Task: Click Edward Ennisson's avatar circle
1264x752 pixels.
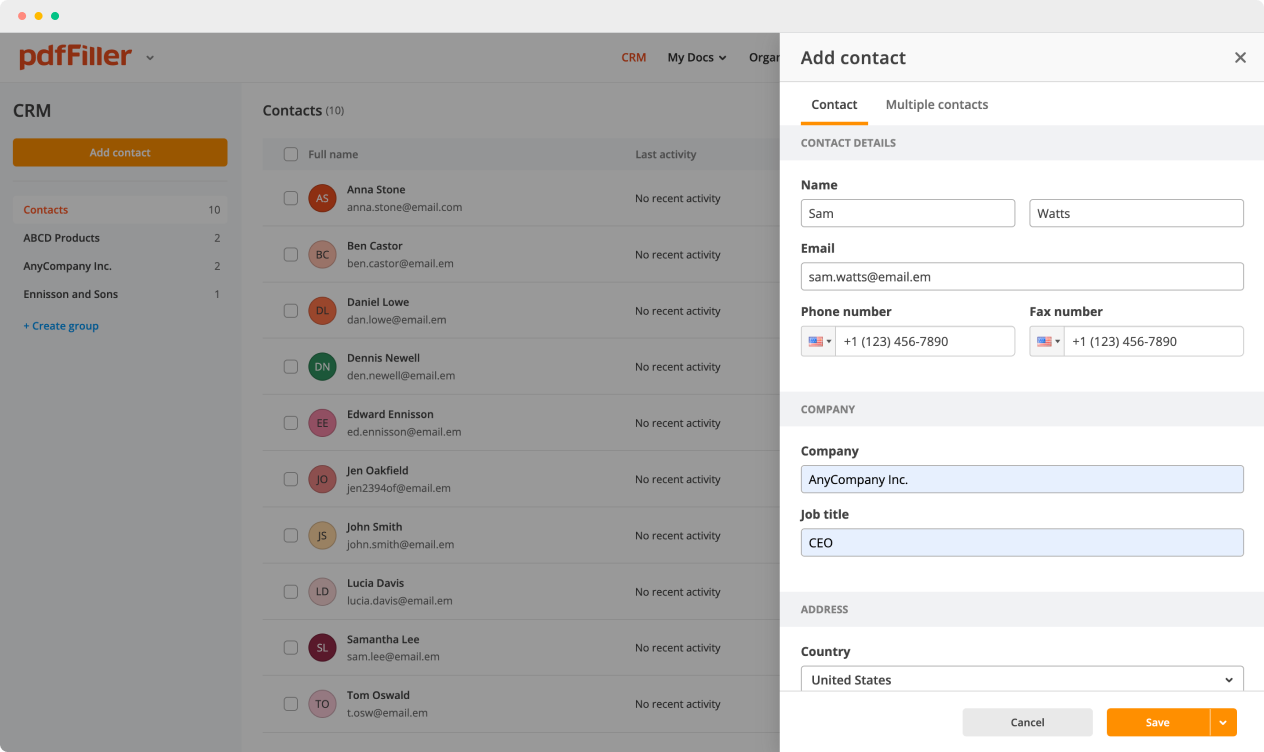Action: (x=322, y=423)
